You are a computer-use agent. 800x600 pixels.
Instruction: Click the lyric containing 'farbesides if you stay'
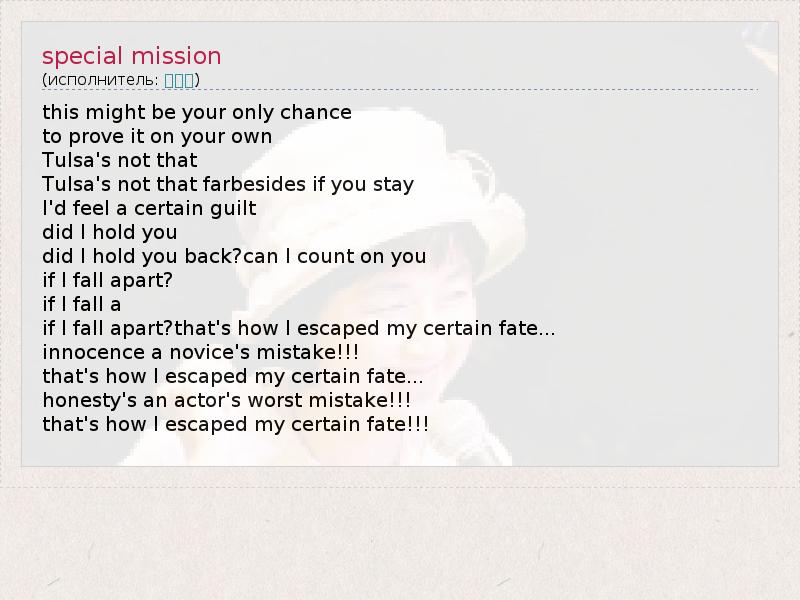228,184
